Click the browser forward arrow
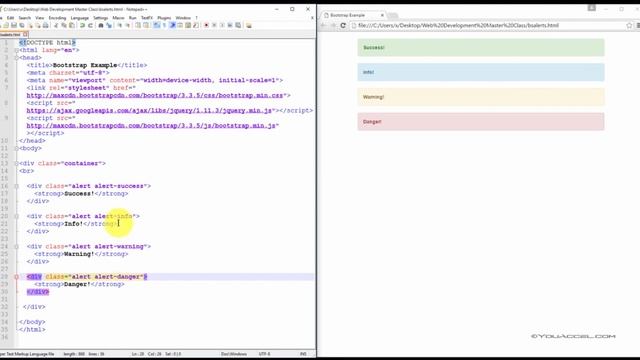Viewport: 640px width, 360px height. 333,25
